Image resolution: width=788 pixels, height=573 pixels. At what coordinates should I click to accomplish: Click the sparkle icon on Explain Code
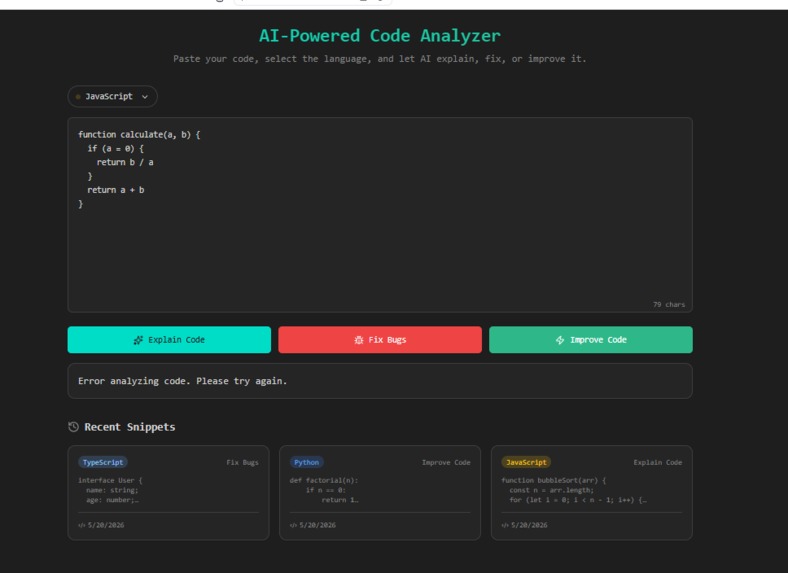[x=138, y=340]
